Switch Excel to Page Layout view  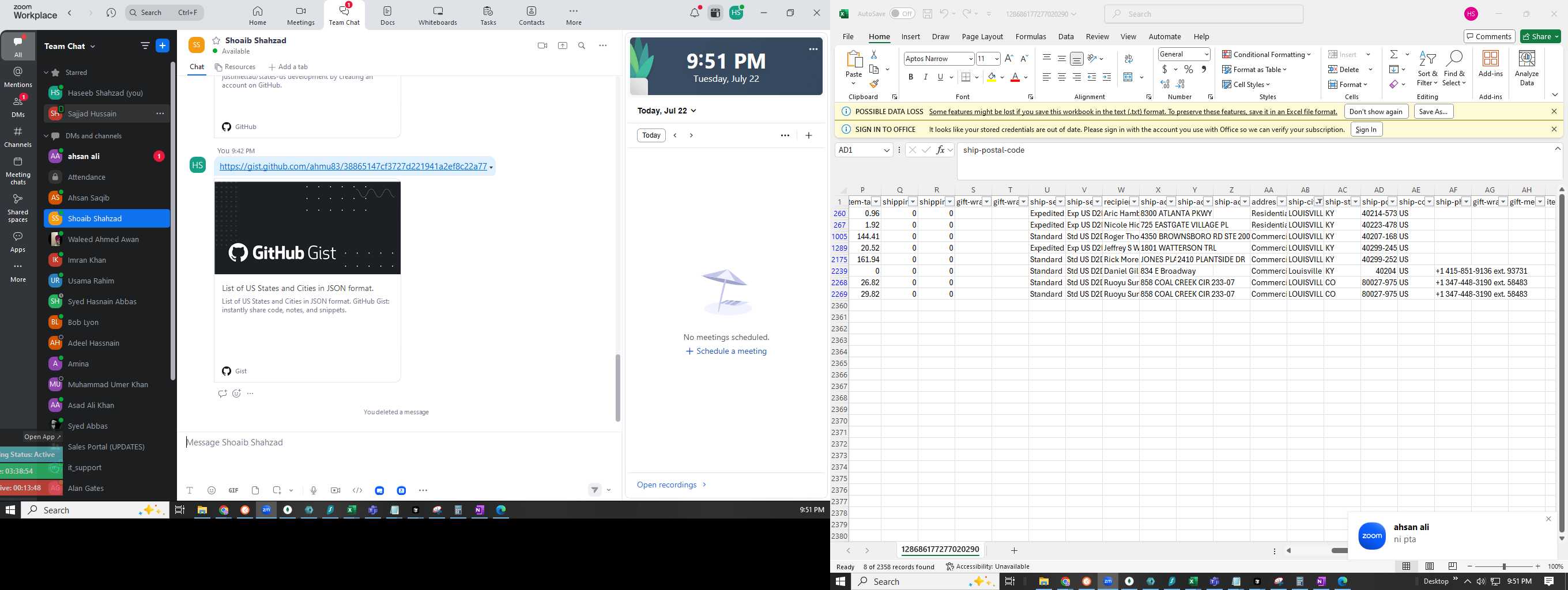(x=1429, y=566)
